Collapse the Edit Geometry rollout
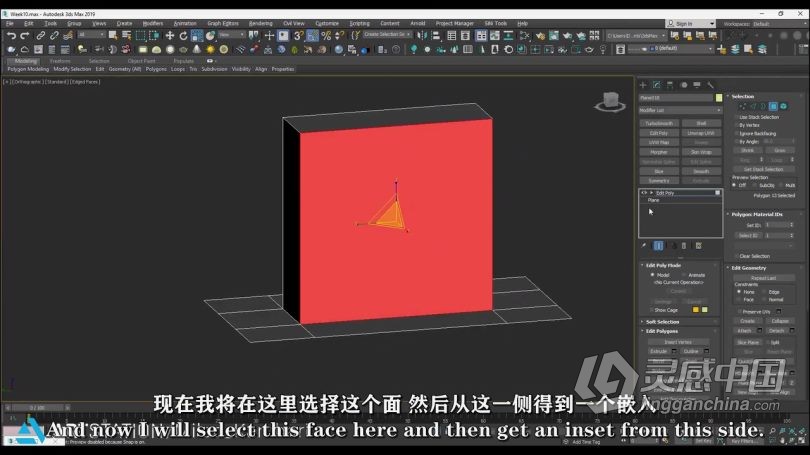 (749, 268)
